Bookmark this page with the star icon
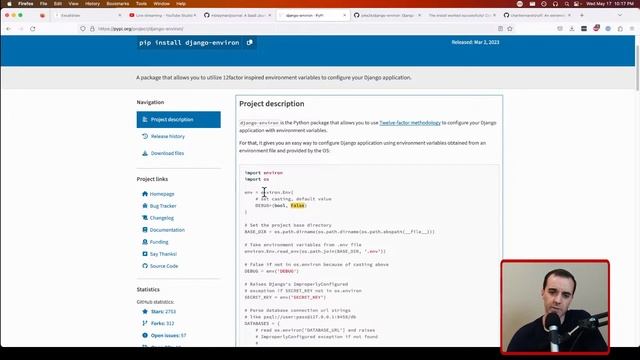 coord(510,29)
